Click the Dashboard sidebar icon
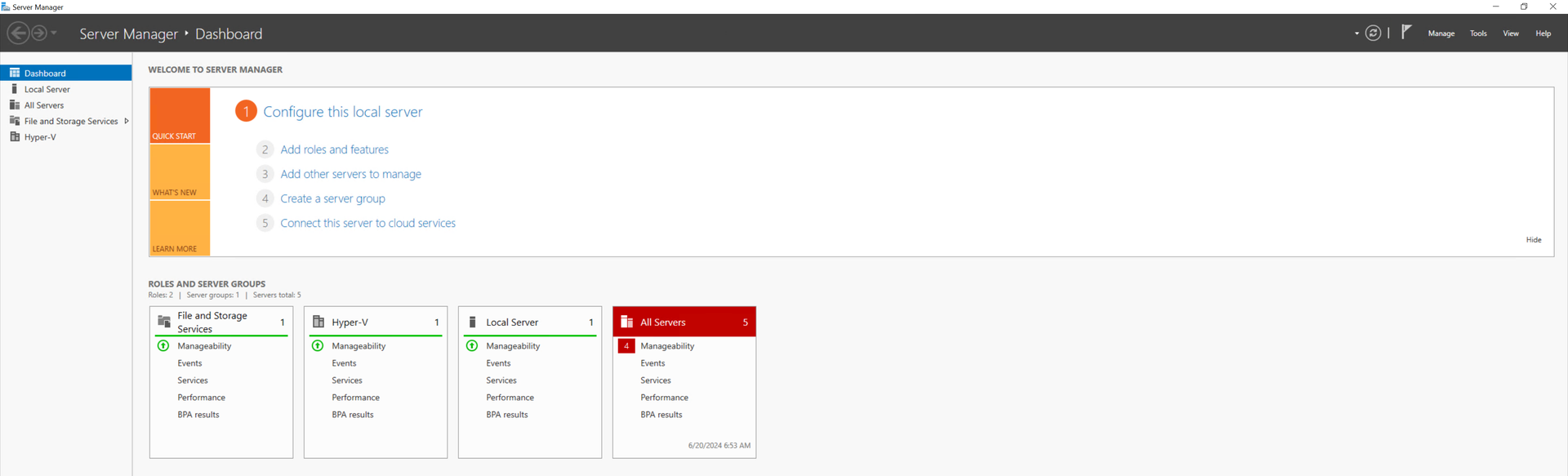This screenshot has height=476, width=1568. (15, 73)
